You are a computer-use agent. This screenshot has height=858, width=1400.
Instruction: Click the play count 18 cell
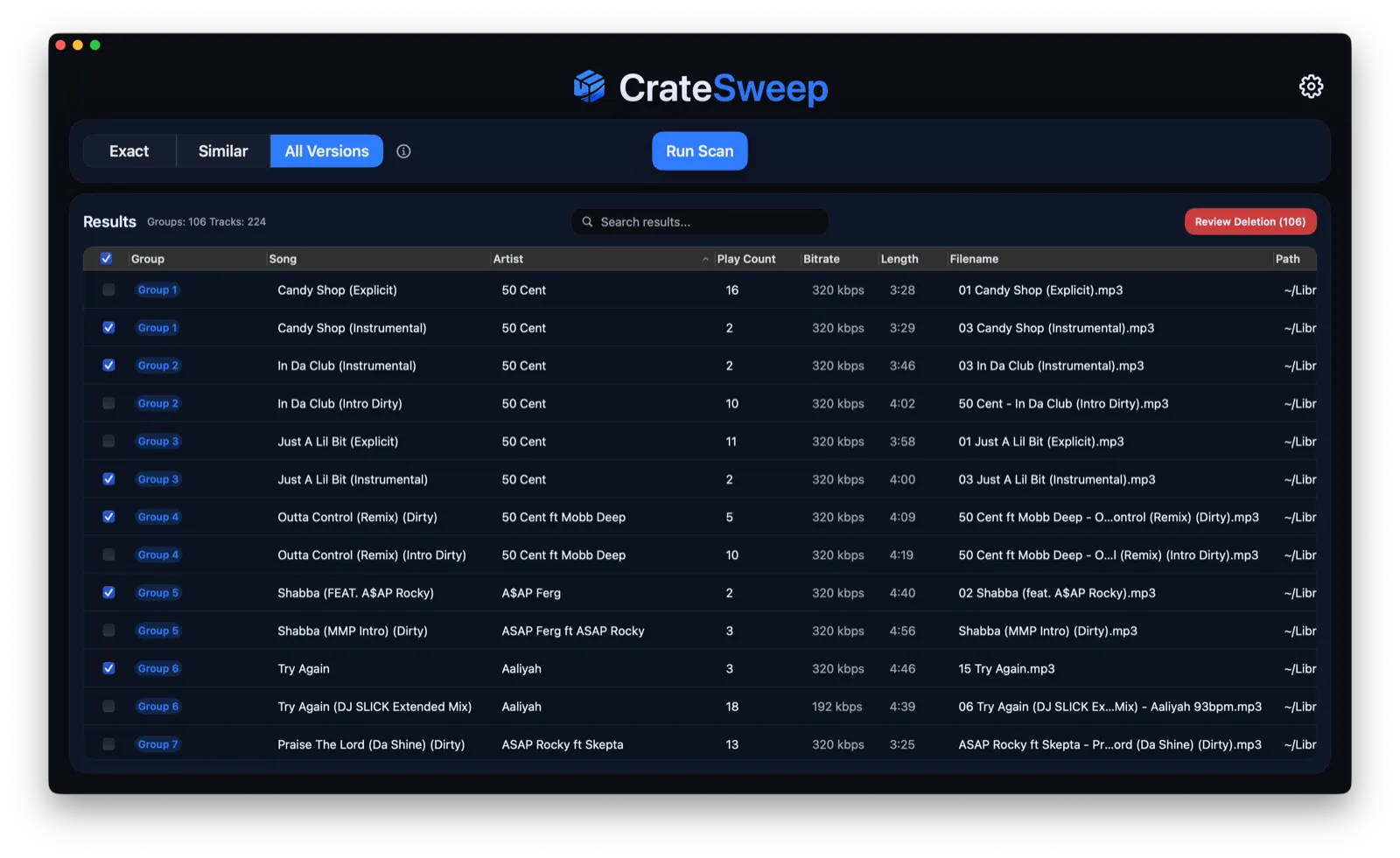pos(731,707)
